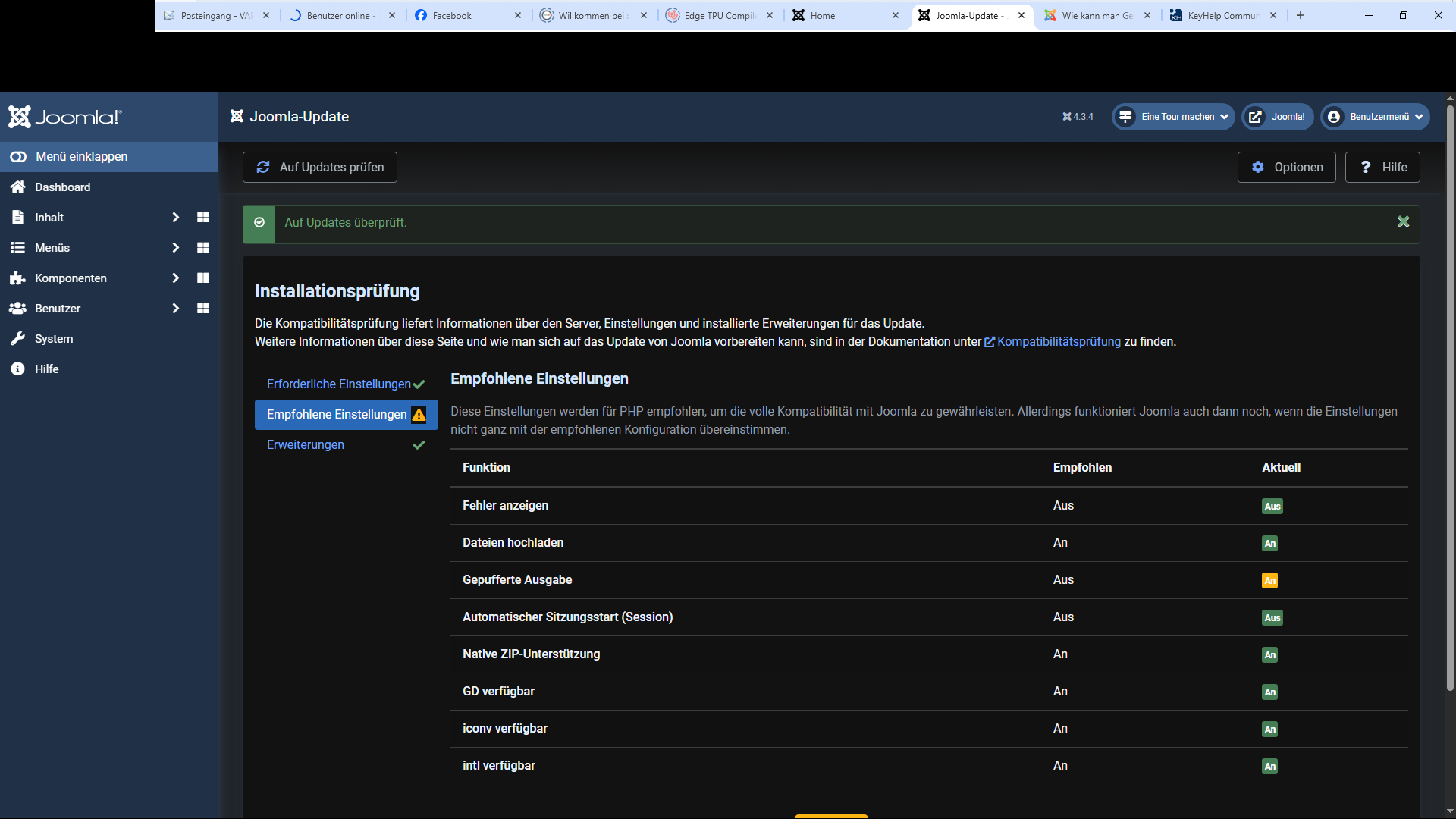1456x819 pixels.
Task: Open Benutzer dashboard grid icon
Action: pos(202,309)
